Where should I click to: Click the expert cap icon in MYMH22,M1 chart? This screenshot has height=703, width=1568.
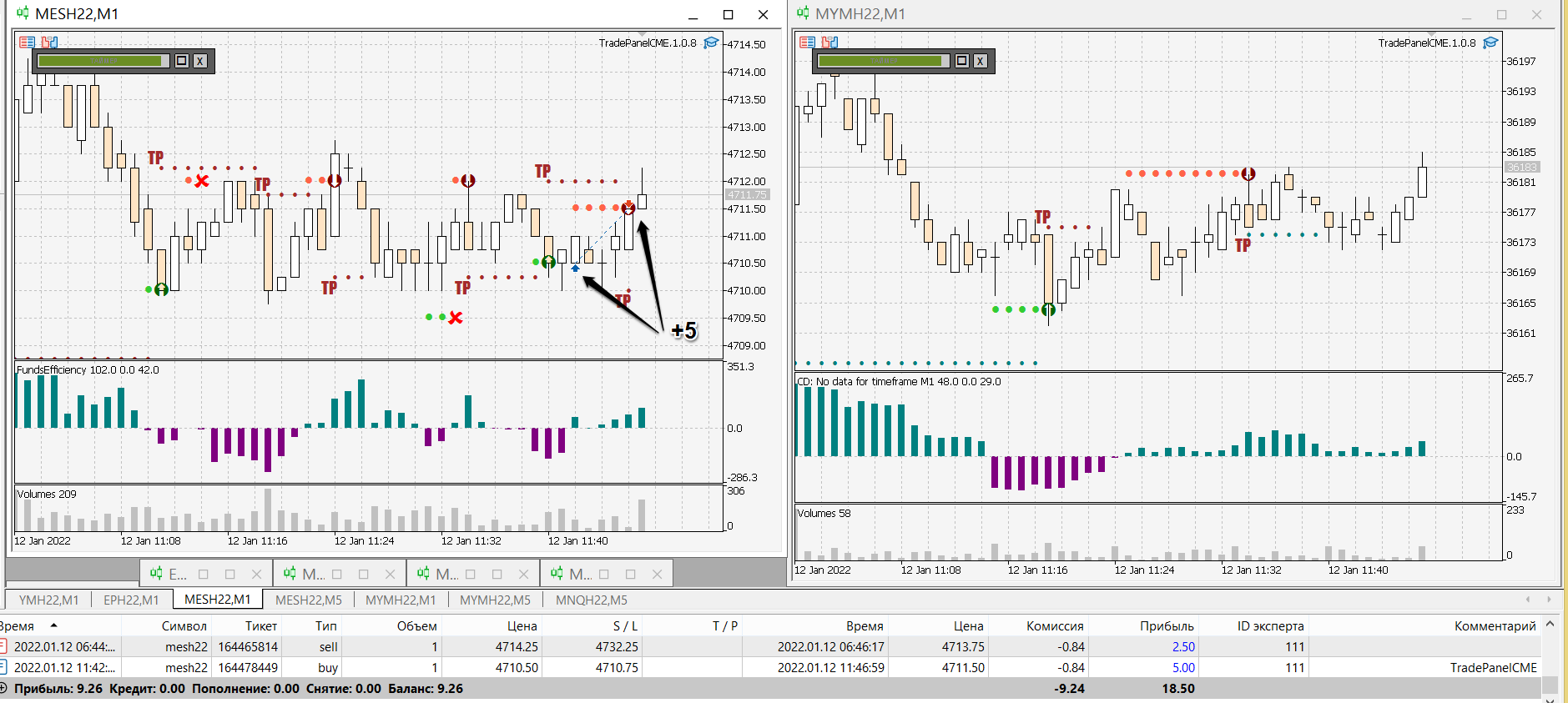1490,43
